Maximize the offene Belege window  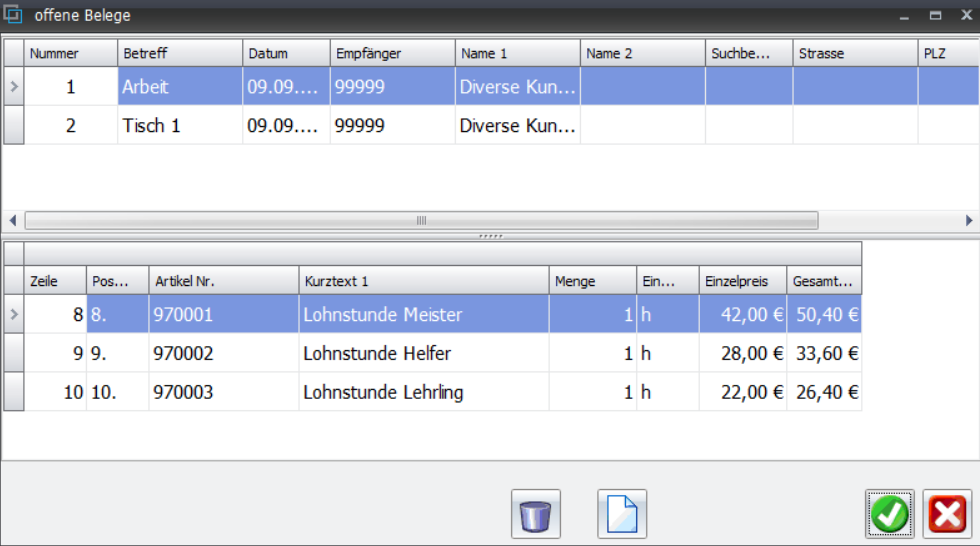click(x=936, y=16)
